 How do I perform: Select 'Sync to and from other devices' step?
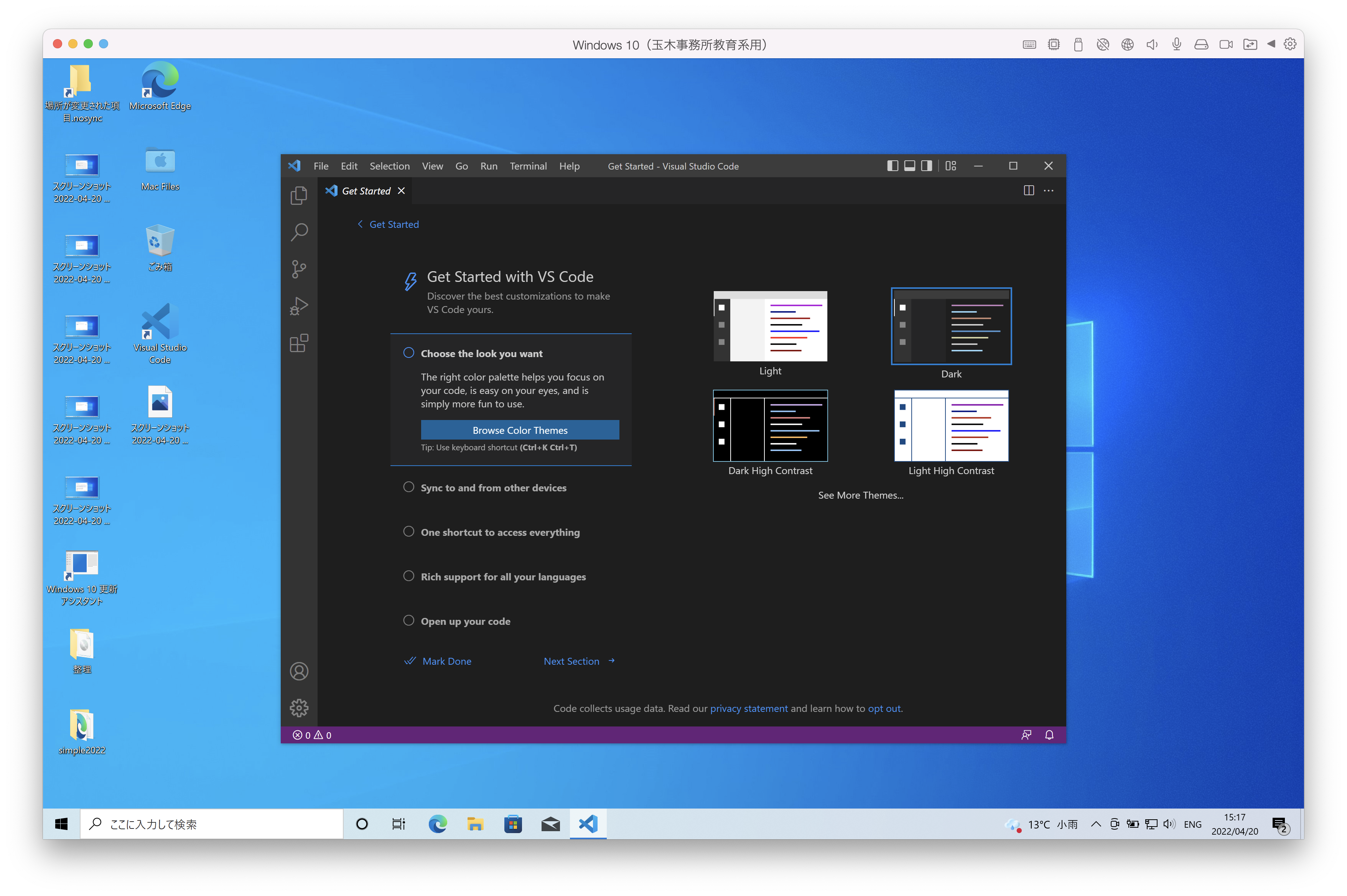493,488
